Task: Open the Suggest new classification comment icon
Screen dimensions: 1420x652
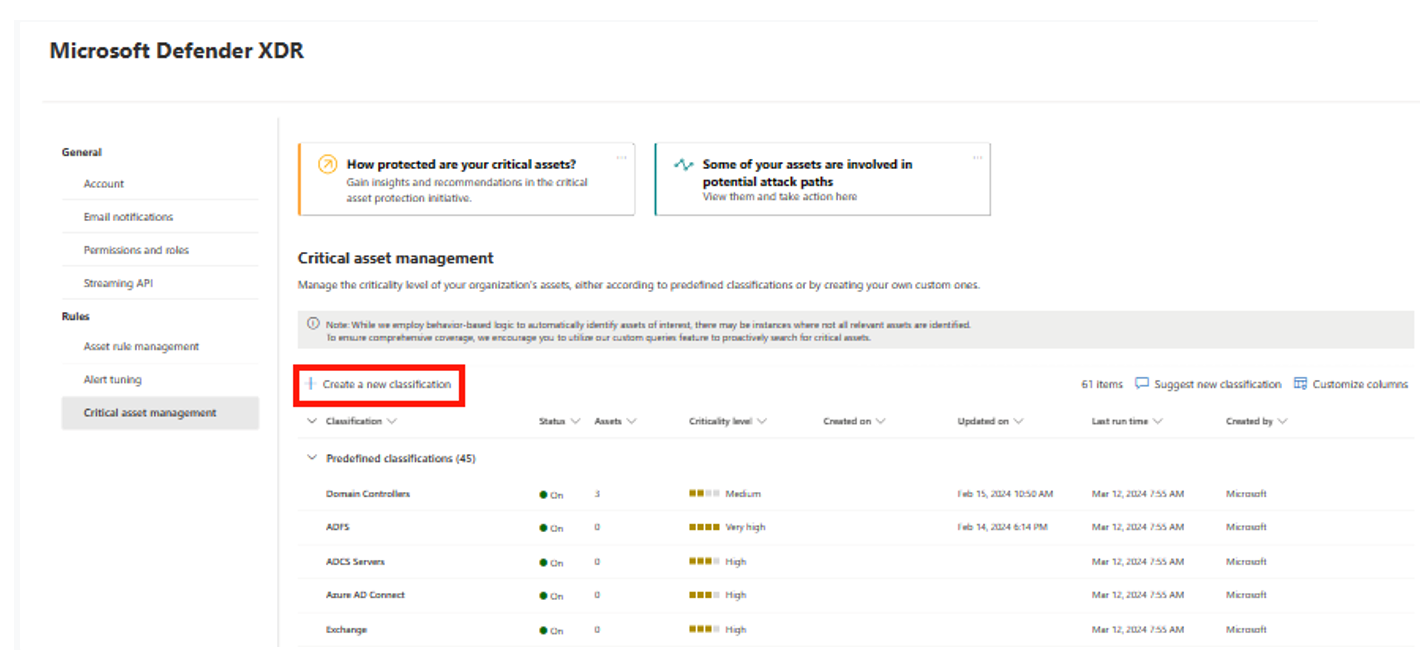Action: tap(1144, 384)
